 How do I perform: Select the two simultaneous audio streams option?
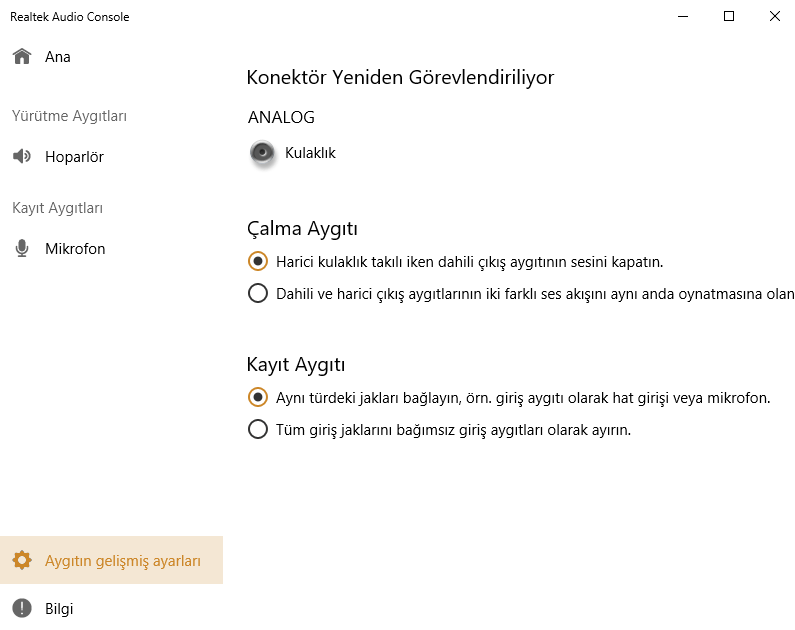tap(258, 294)
